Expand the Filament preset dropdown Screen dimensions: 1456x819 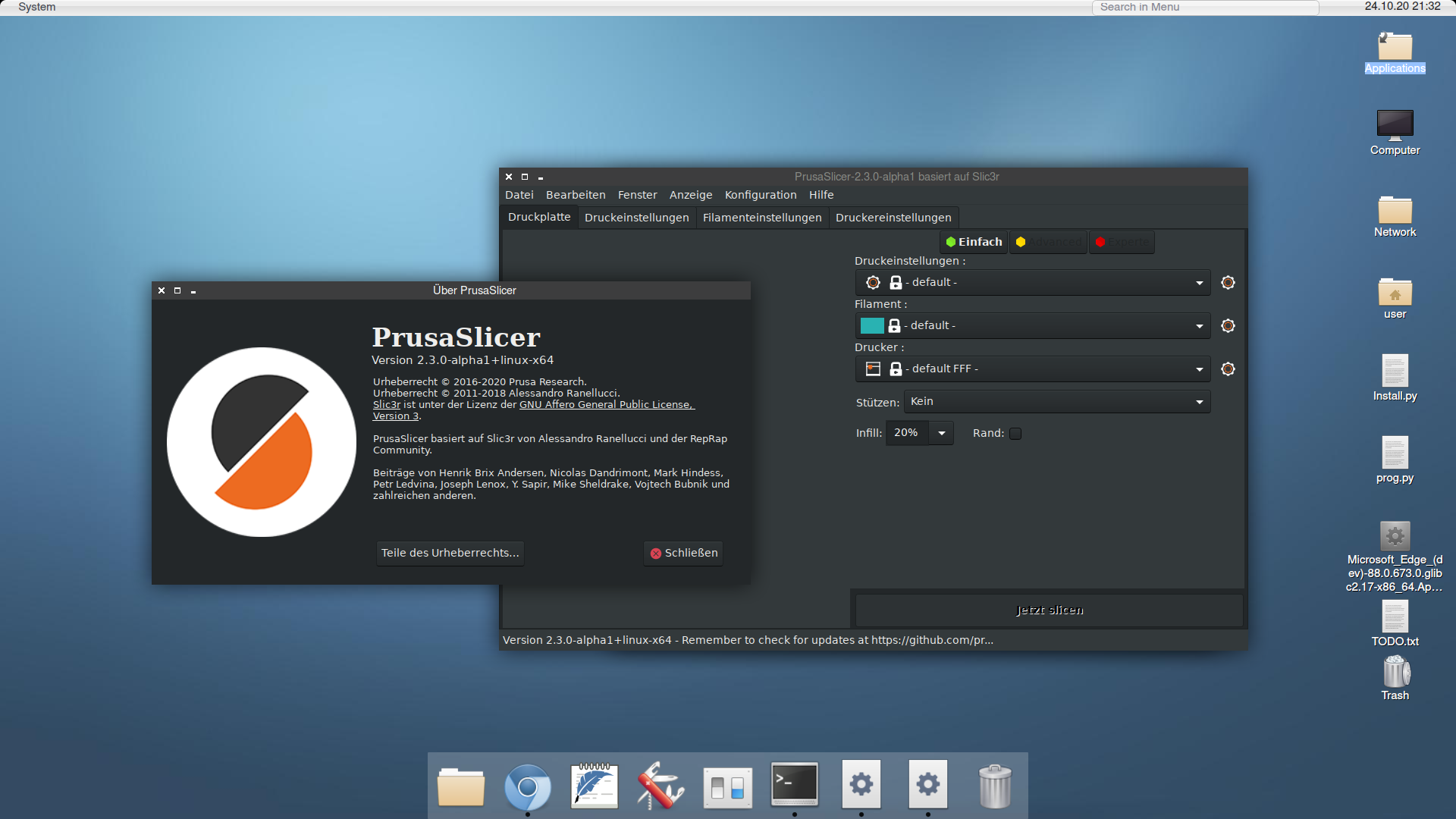1033,326
